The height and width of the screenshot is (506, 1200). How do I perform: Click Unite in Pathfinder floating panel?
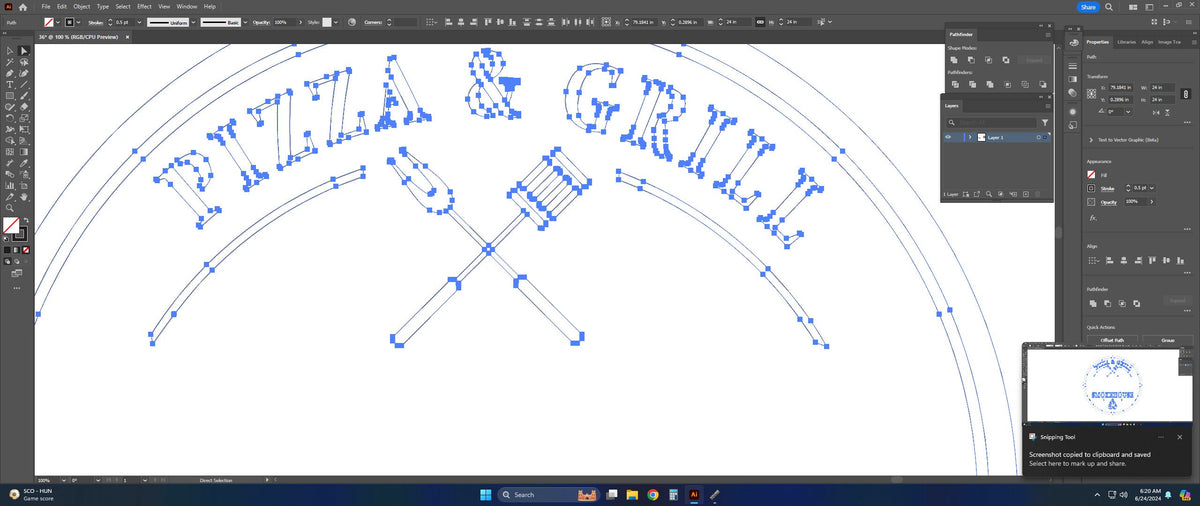click(x=954, y=60)
